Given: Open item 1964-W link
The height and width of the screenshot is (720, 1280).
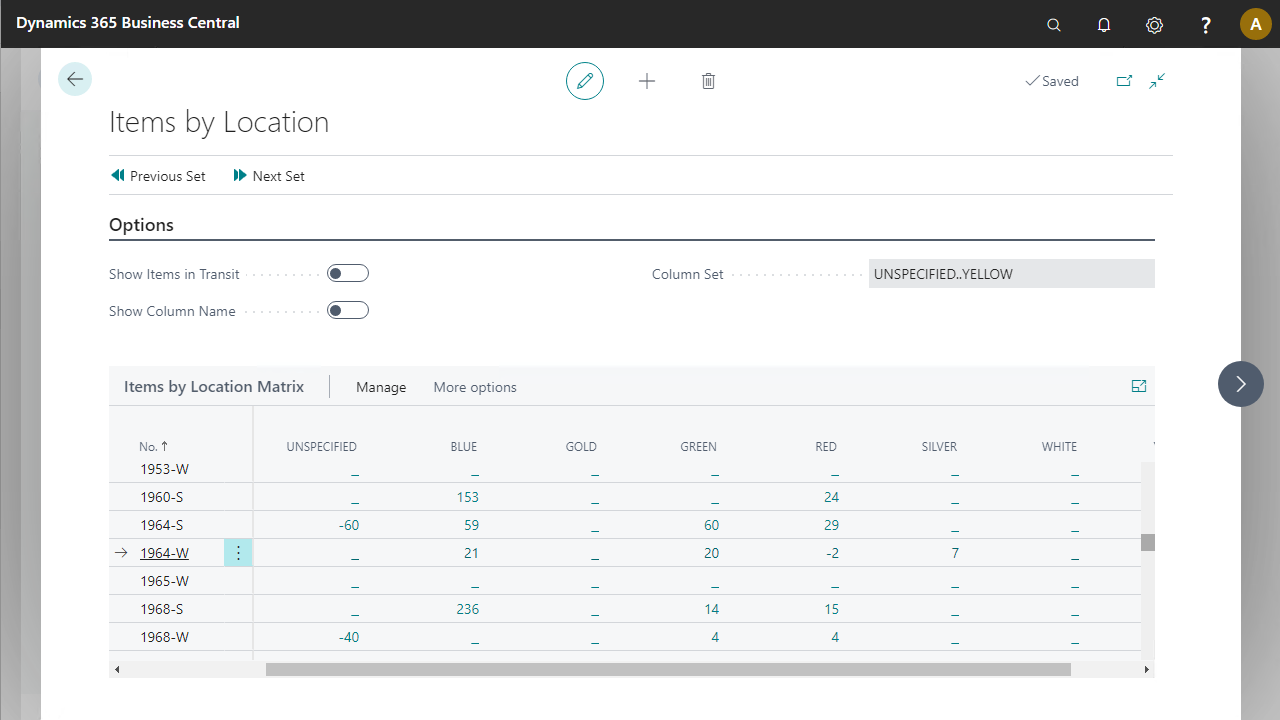Looking at the screenshot, I should pyautogui.click(x=164, y=553).
